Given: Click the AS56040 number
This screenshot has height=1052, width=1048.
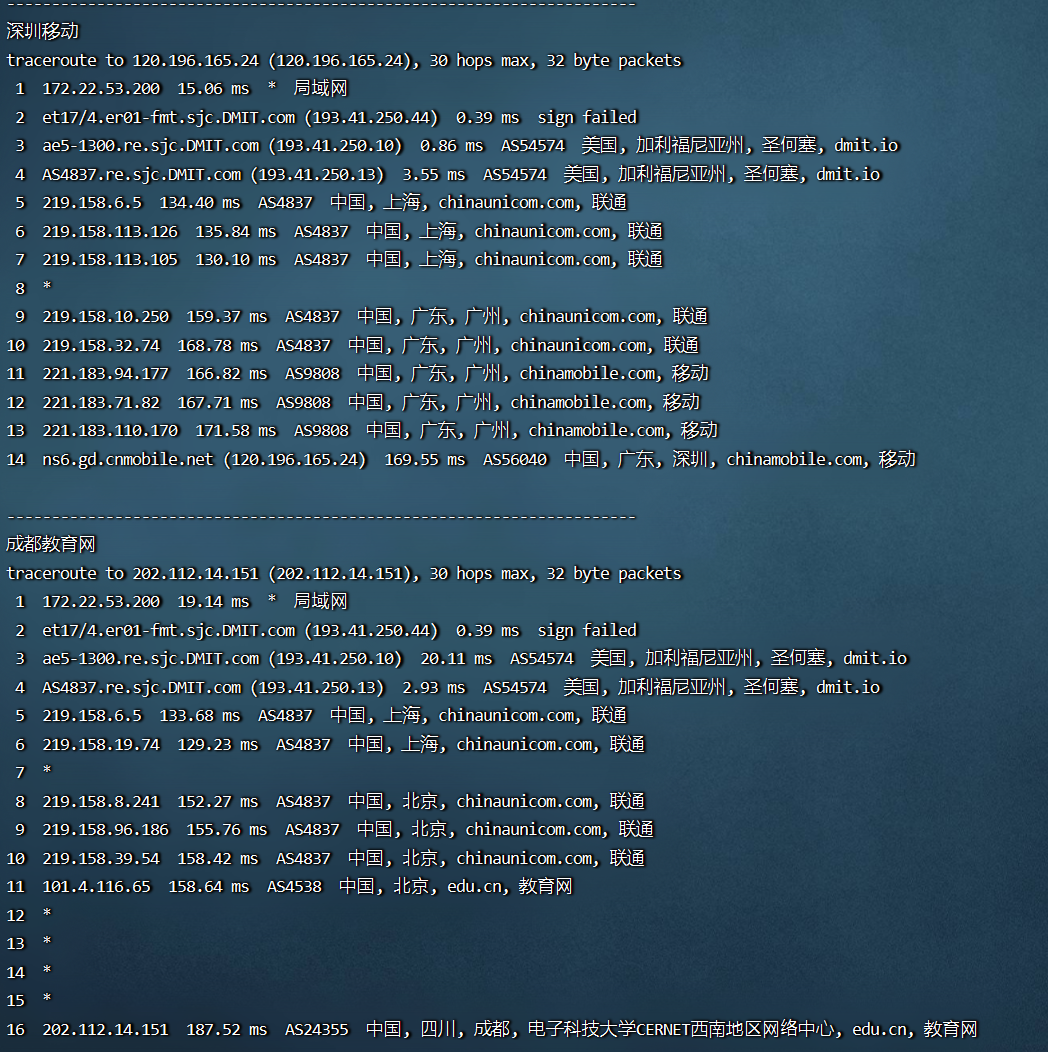Looking at the screenshot, I should 514,459.
